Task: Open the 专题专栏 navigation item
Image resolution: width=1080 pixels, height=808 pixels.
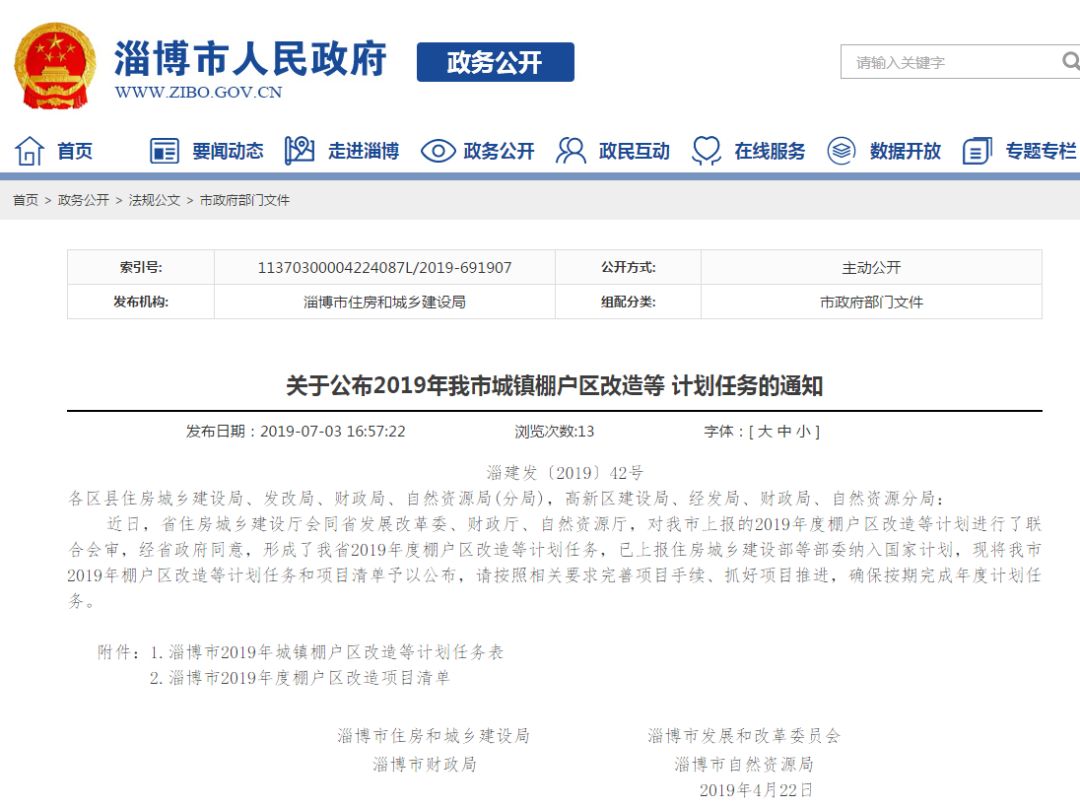Action: (x=1041, y=151)
